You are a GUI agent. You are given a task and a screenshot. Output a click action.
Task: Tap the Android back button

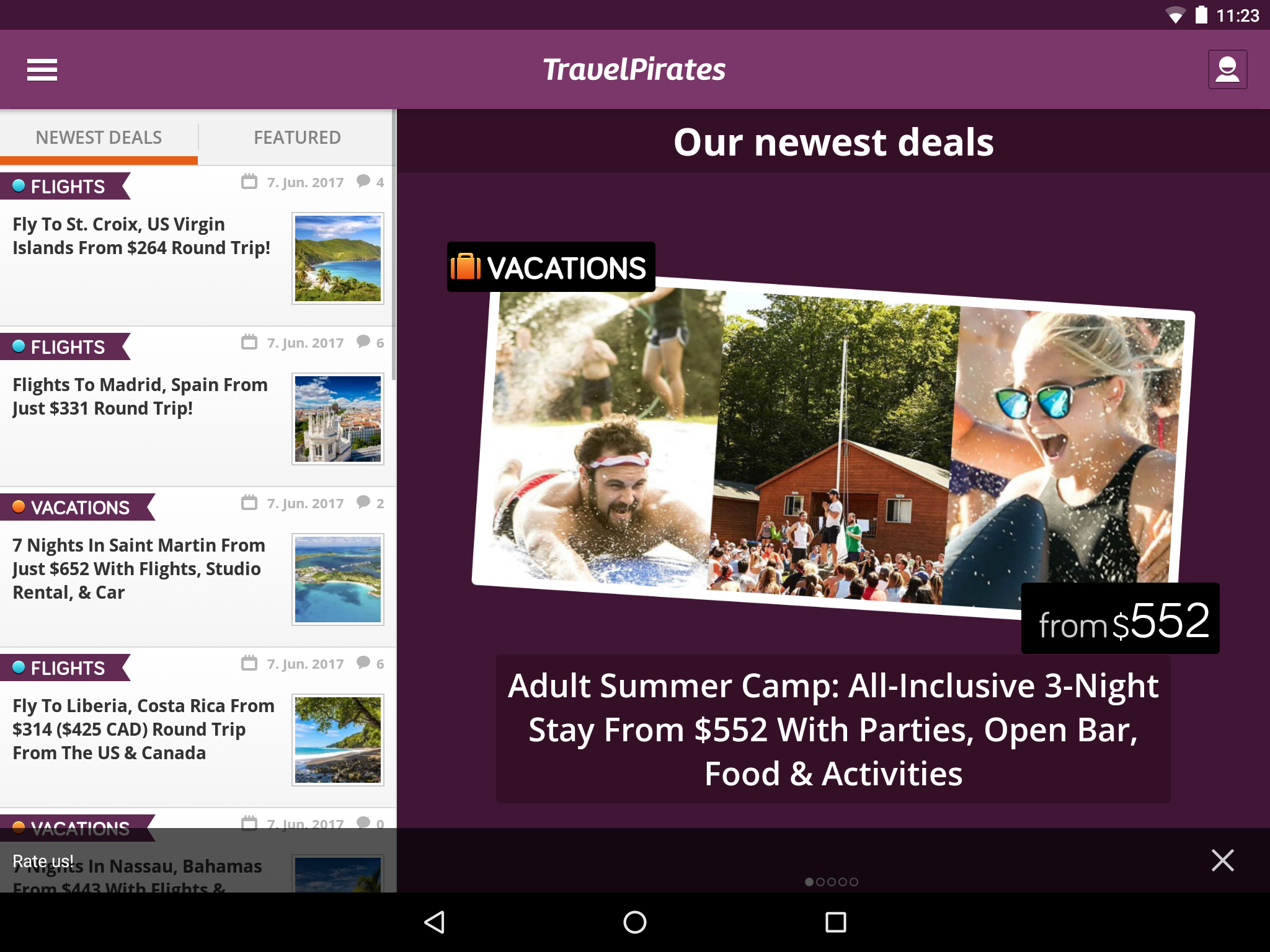point(434,922)
